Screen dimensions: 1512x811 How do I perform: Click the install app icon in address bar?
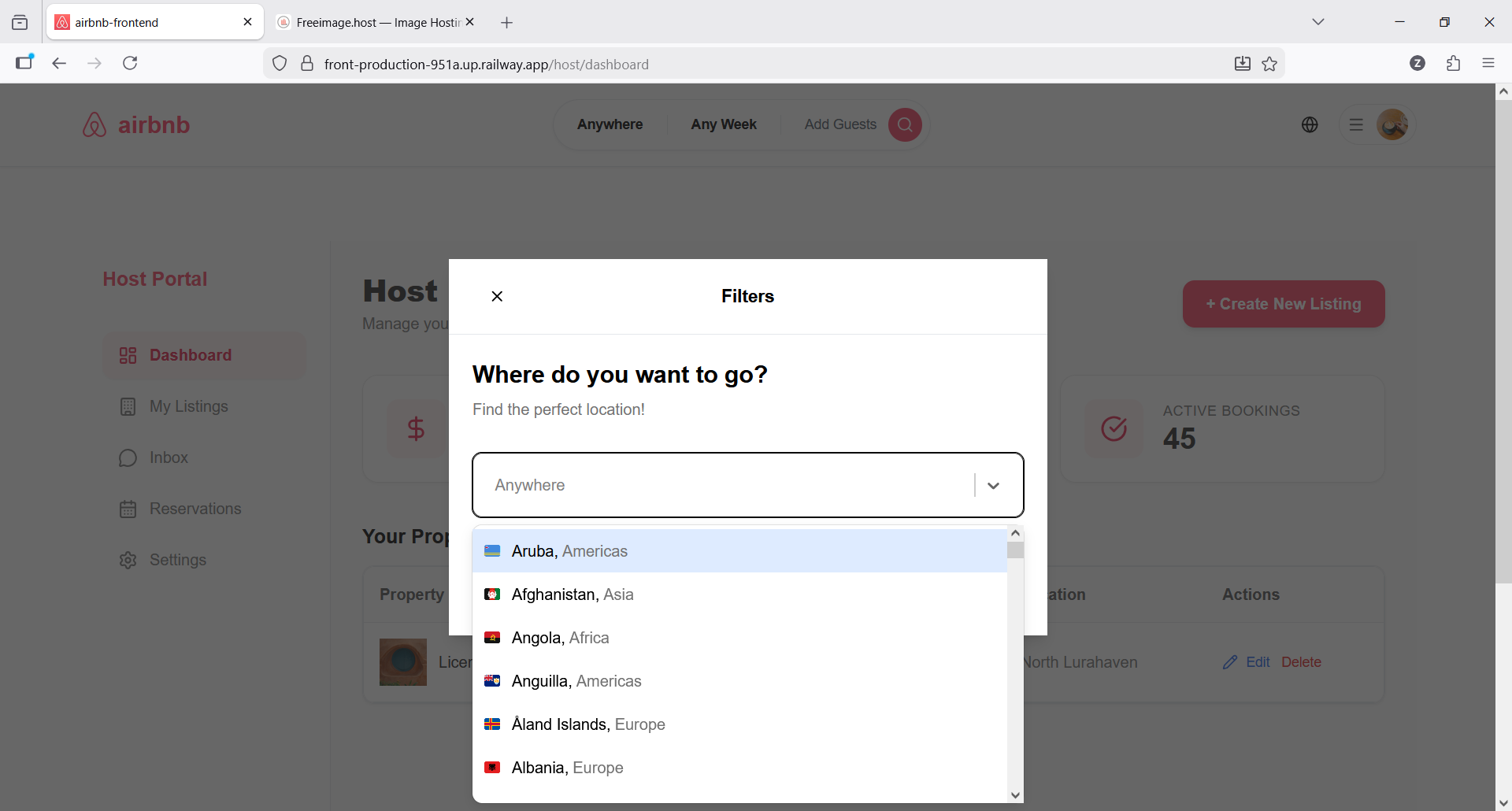tap(1242, 65)
